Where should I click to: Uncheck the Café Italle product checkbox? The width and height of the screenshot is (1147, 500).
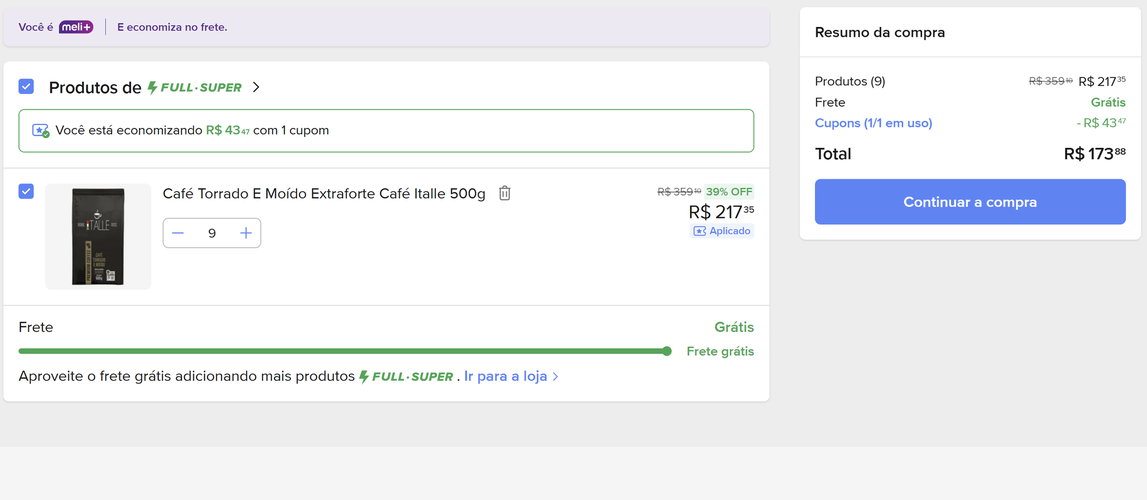tap(26, 192)
